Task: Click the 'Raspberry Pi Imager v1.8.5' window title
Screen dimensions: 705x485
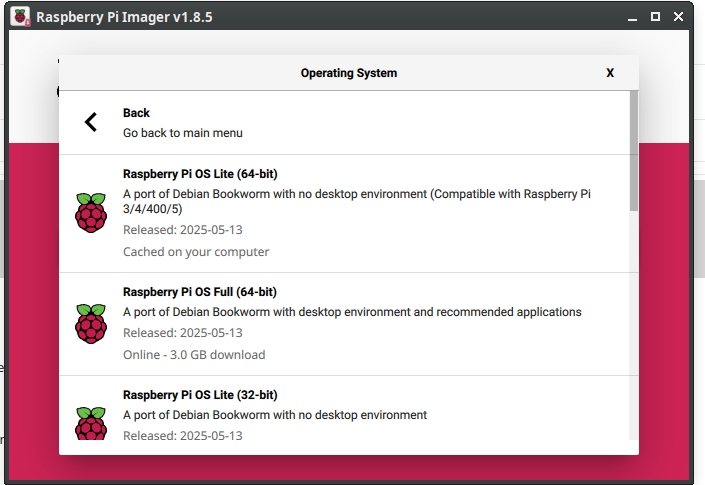Action: (x=124, y=17)
